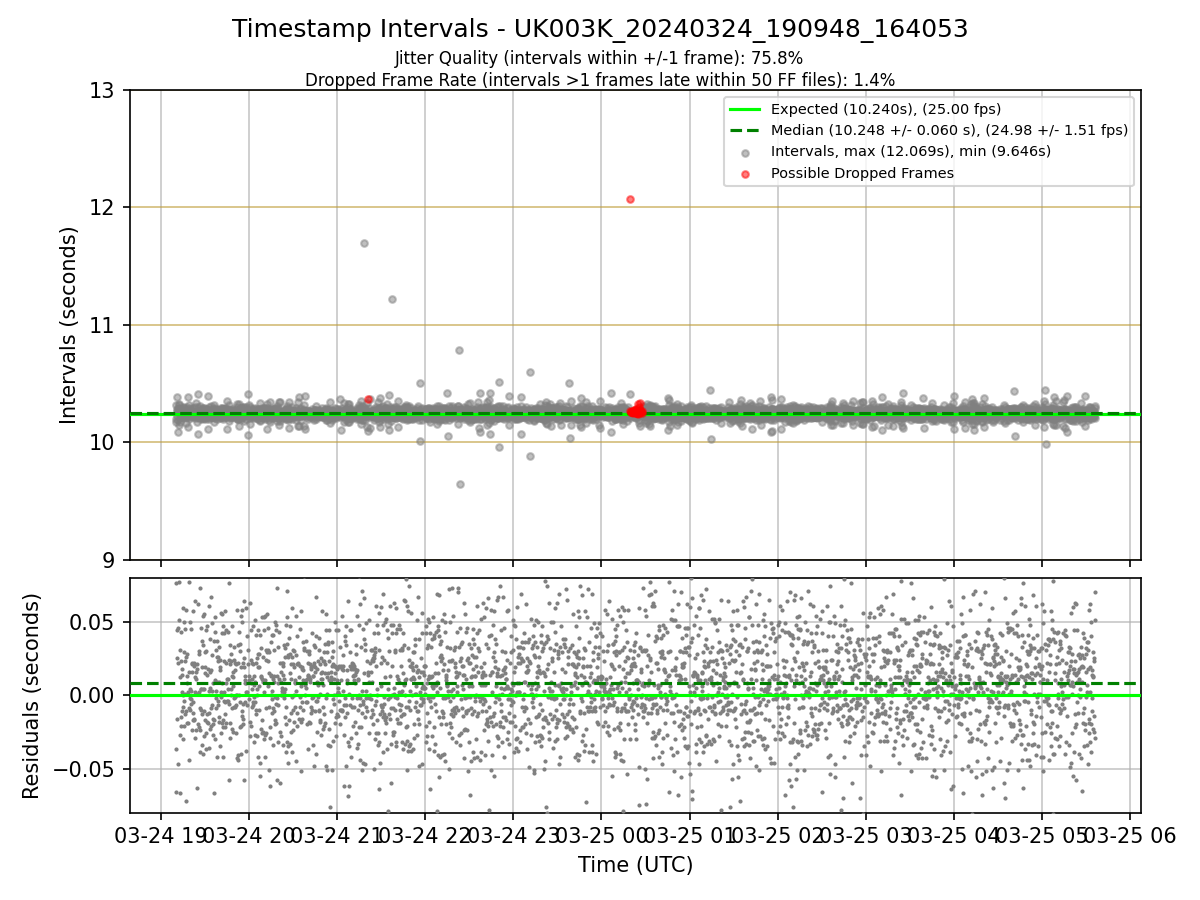Click x-axis tick label "03-24 23"
Screen dimensions: 1200x900
(x=513, y=837)
